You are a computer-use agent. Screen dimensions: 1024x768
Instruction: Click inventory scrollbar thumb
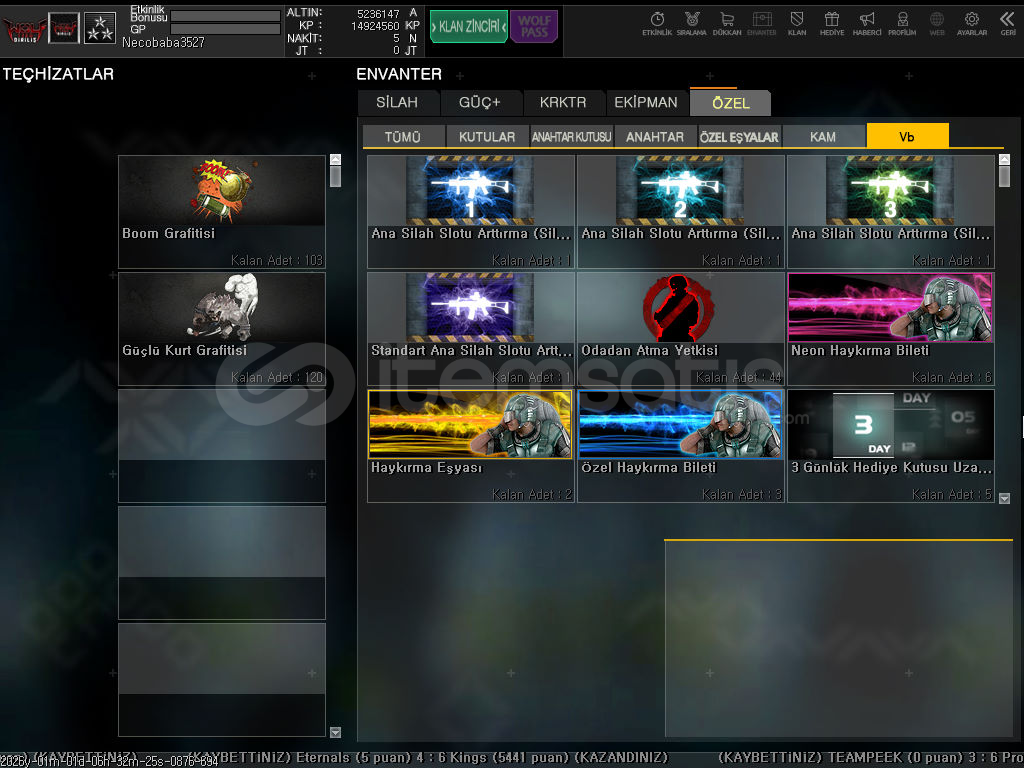(1004, 176)
